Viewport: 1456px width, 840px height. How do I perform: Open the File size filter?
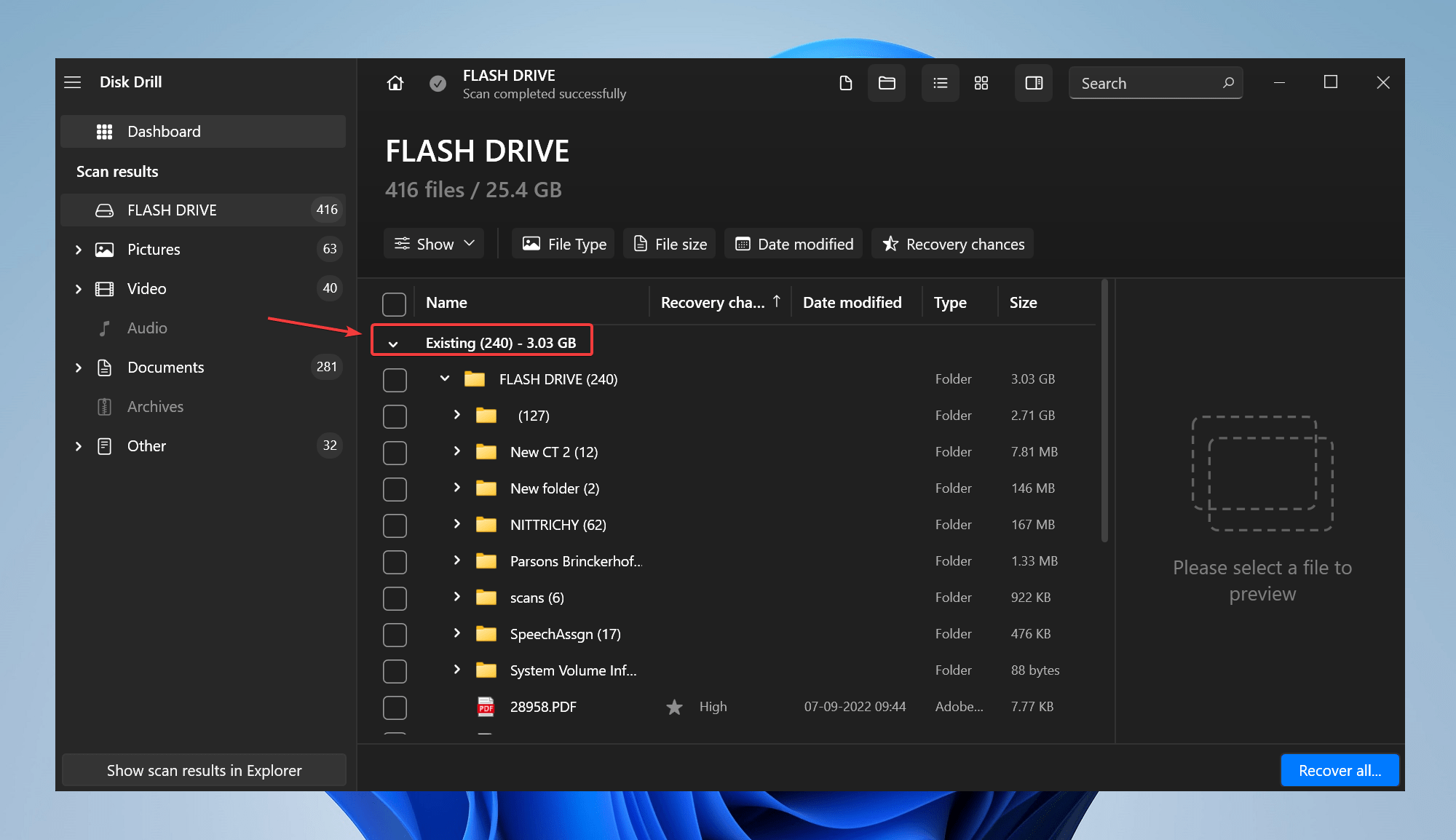(670, 244)
